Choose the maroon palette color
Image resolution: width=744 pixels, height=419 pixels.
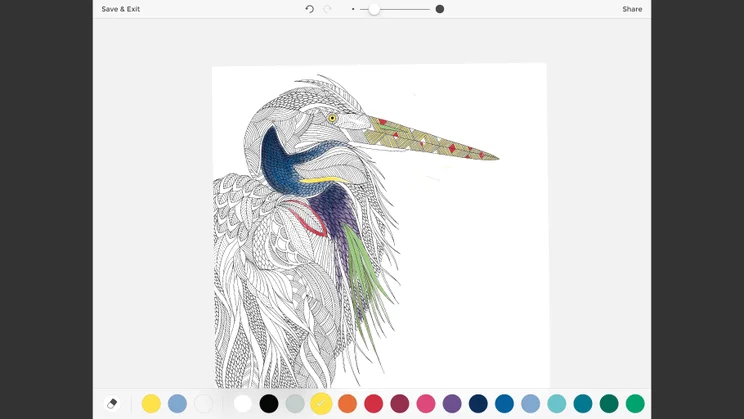coord(400,404)
